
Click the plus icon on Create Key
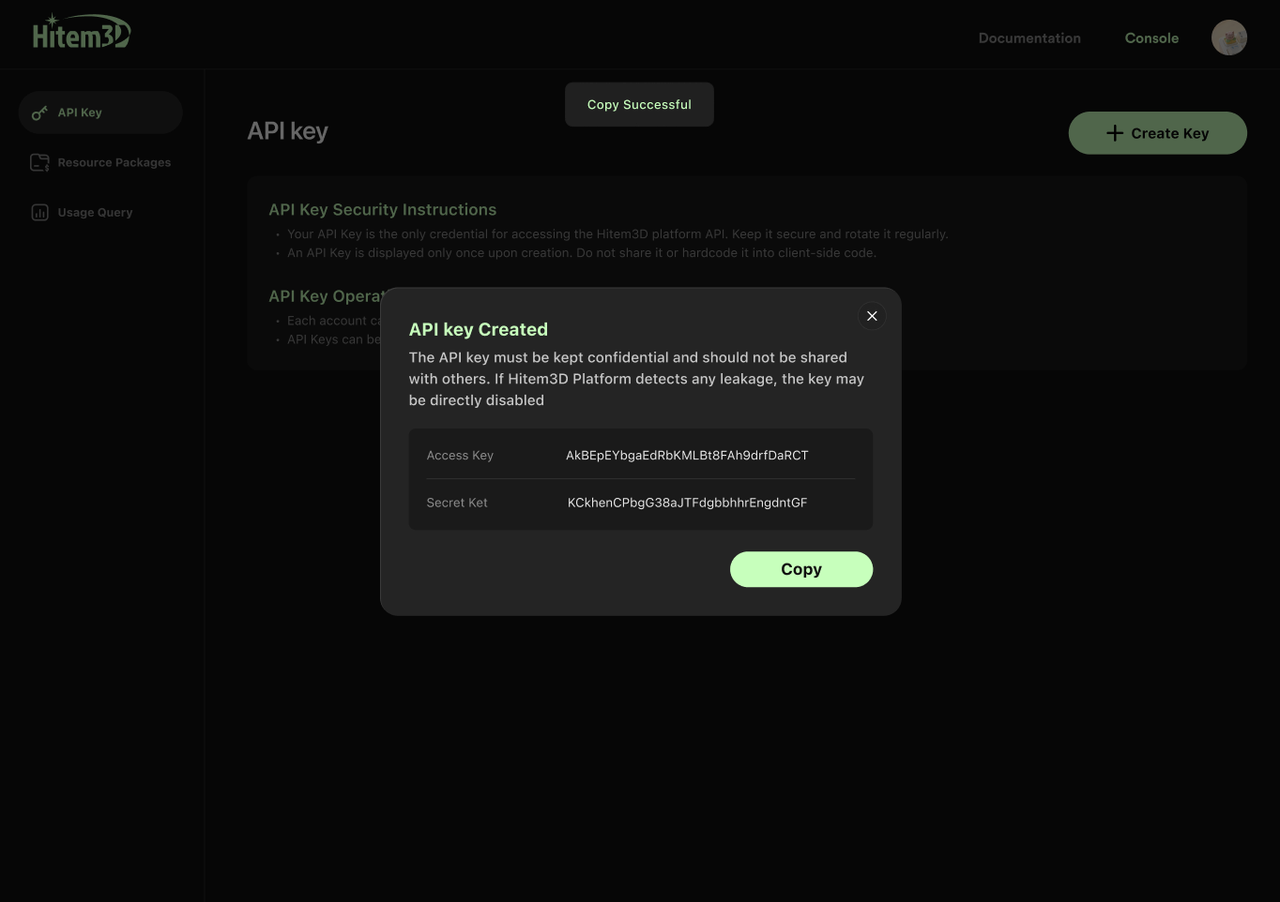[1114, 133]
